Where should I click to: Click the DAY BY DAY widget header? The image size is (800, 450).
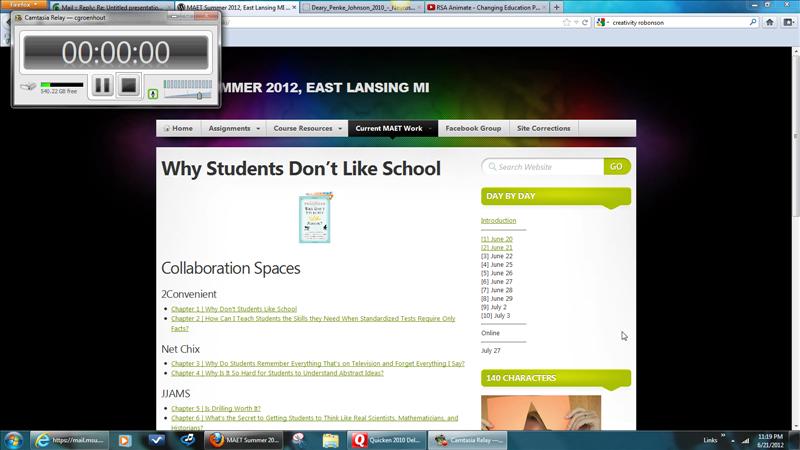[x=556, y=196]
